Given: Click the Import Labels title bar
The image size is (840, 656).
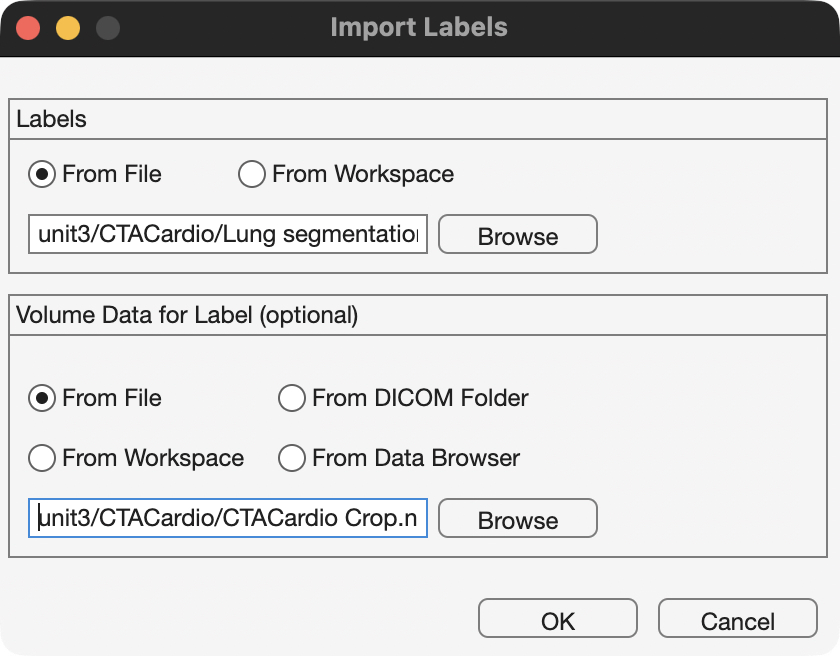Looking at the screenshot, I should (x=420, y=28).
